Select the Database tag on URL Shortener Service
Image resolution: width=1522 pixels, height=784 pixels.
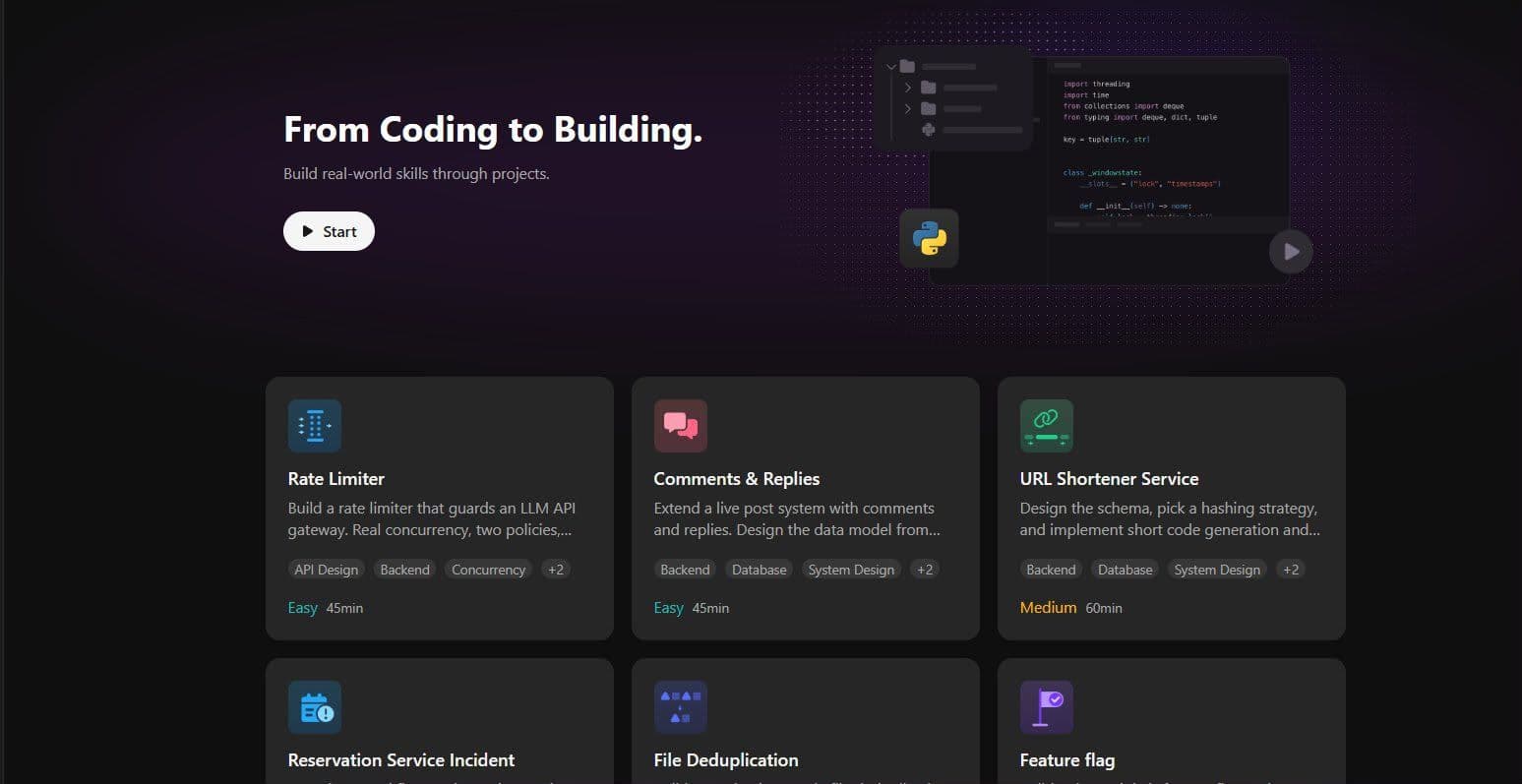[x=1126, y=570]
